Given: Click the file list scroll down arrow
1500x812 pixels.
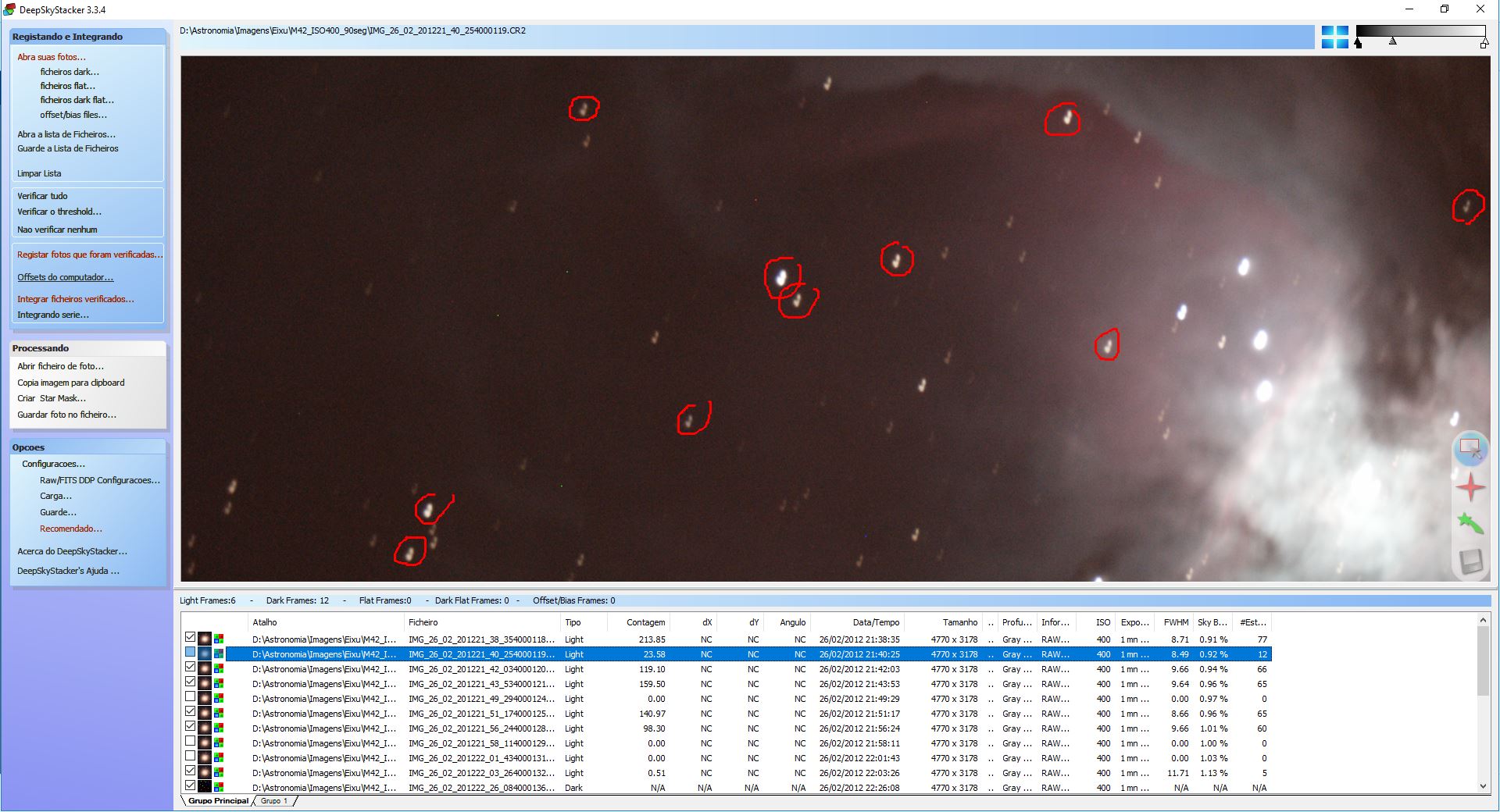Looking at the screenshot, I should click(1483, 786).
